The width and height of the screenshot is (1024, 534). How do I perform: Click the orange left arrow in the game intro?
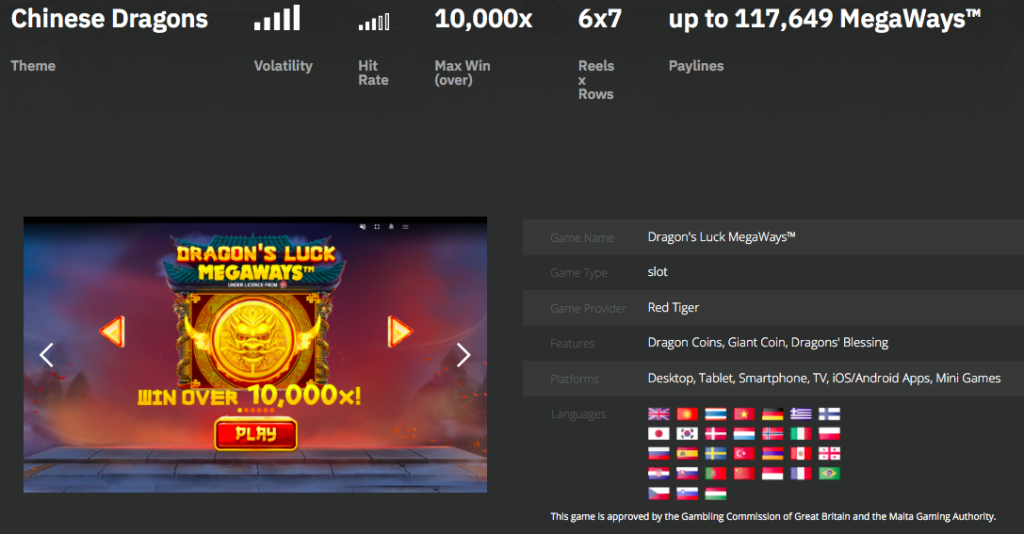[112, 331]
